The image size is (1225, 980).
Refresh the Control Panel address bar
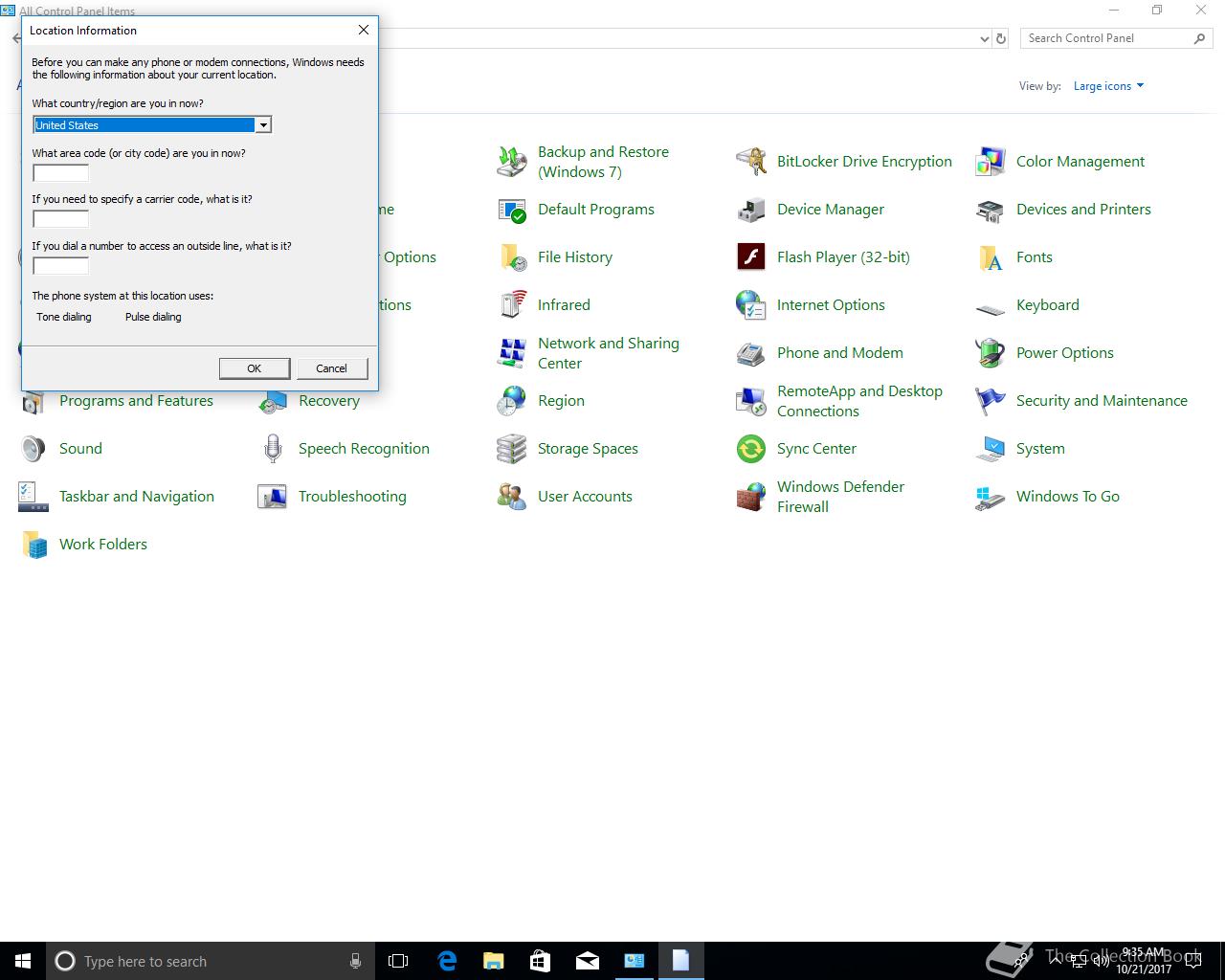point(1001,39)
